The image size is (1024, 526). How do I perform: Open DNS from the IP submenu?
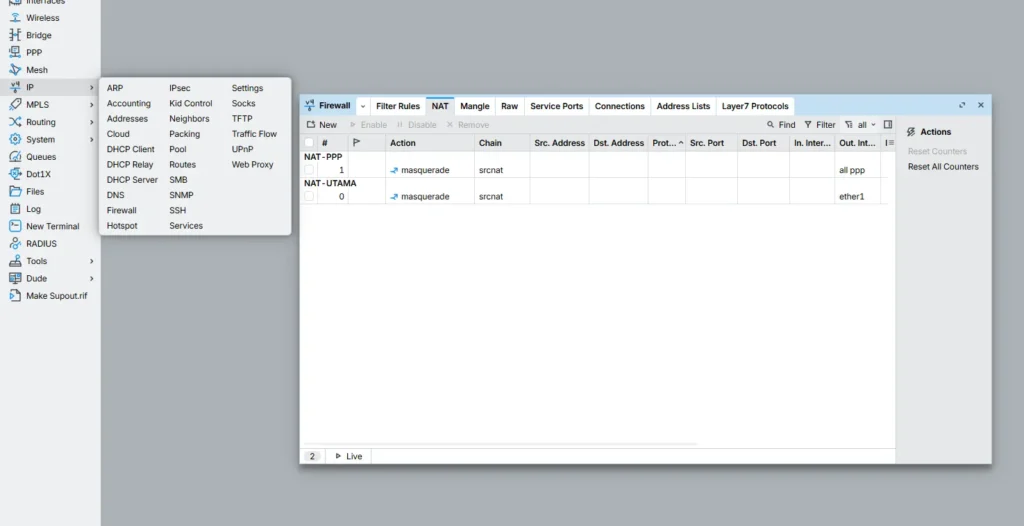[x=116, y=195]
